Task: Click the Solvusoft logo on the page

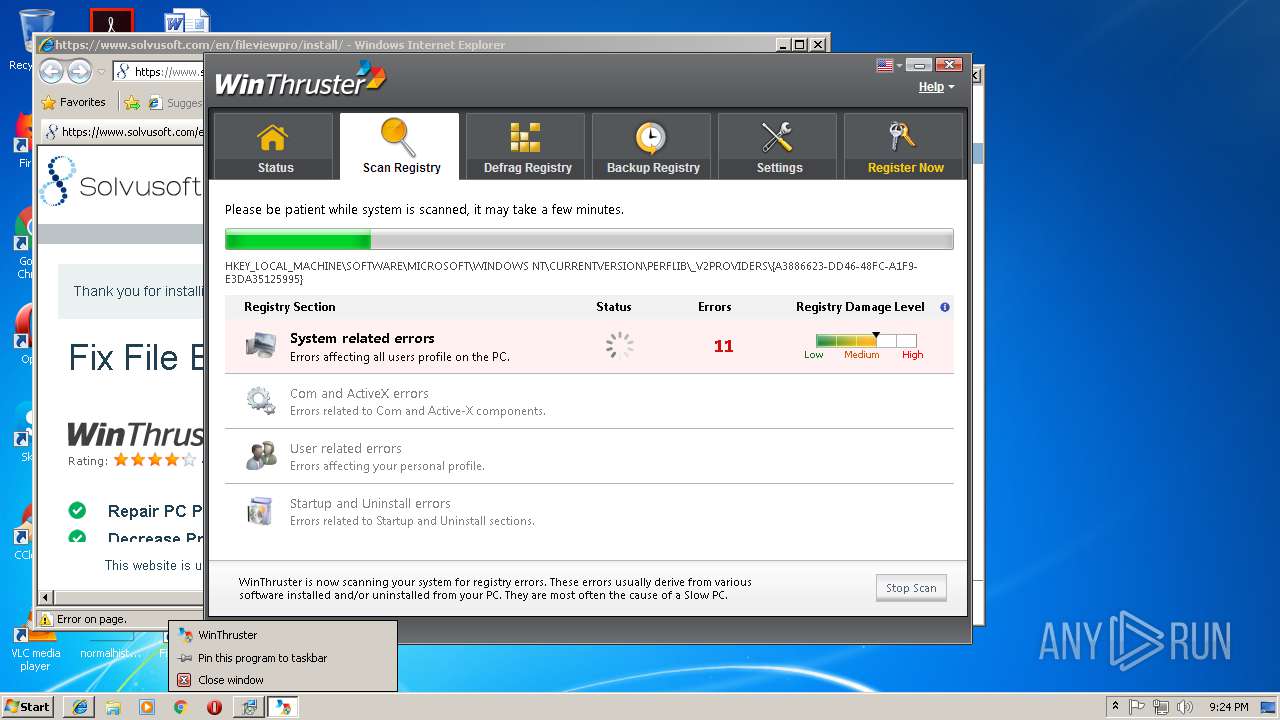Action: pos(120,182)
